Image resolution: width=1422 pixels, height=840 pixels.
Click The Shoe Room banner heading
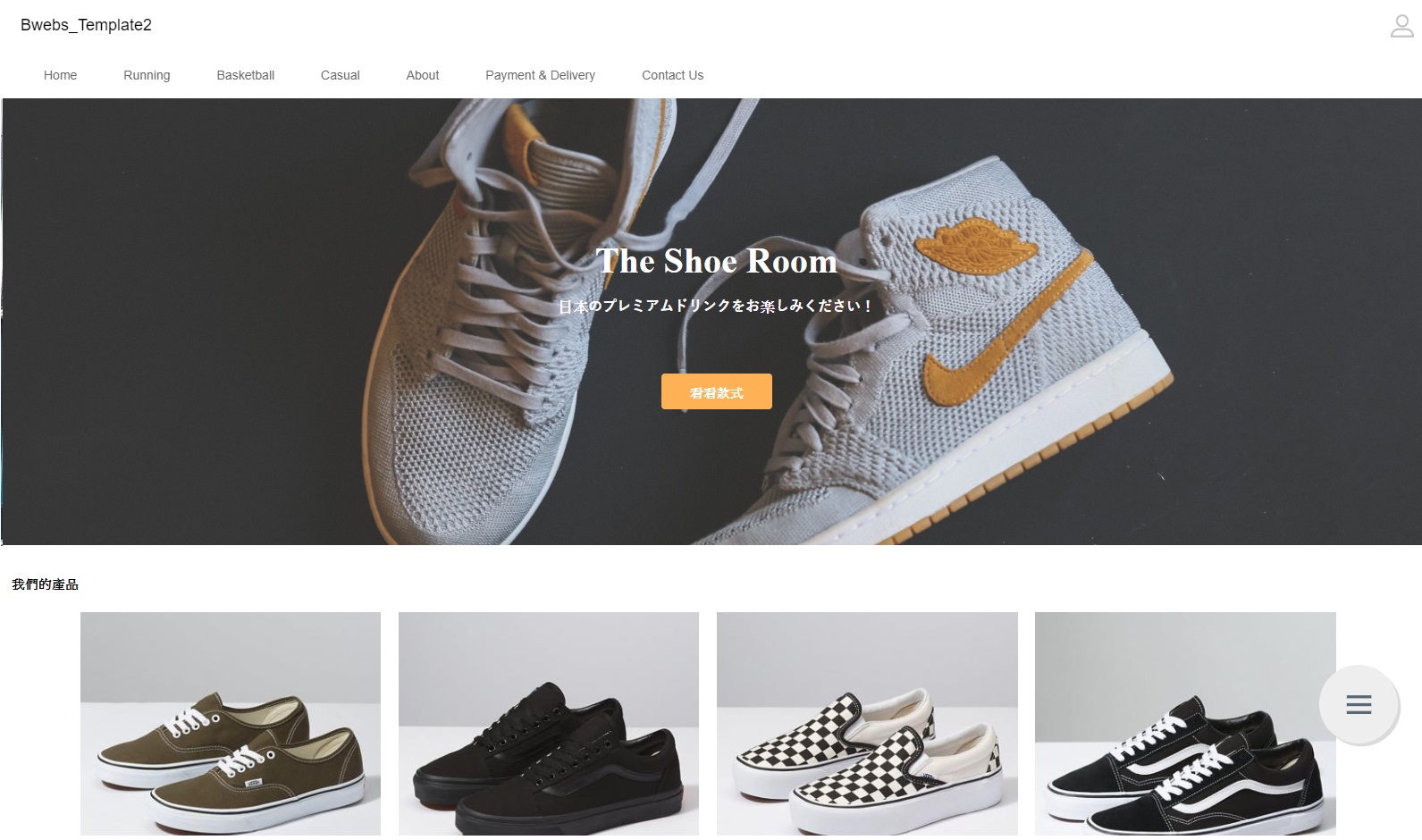click(x=716, y=261)
